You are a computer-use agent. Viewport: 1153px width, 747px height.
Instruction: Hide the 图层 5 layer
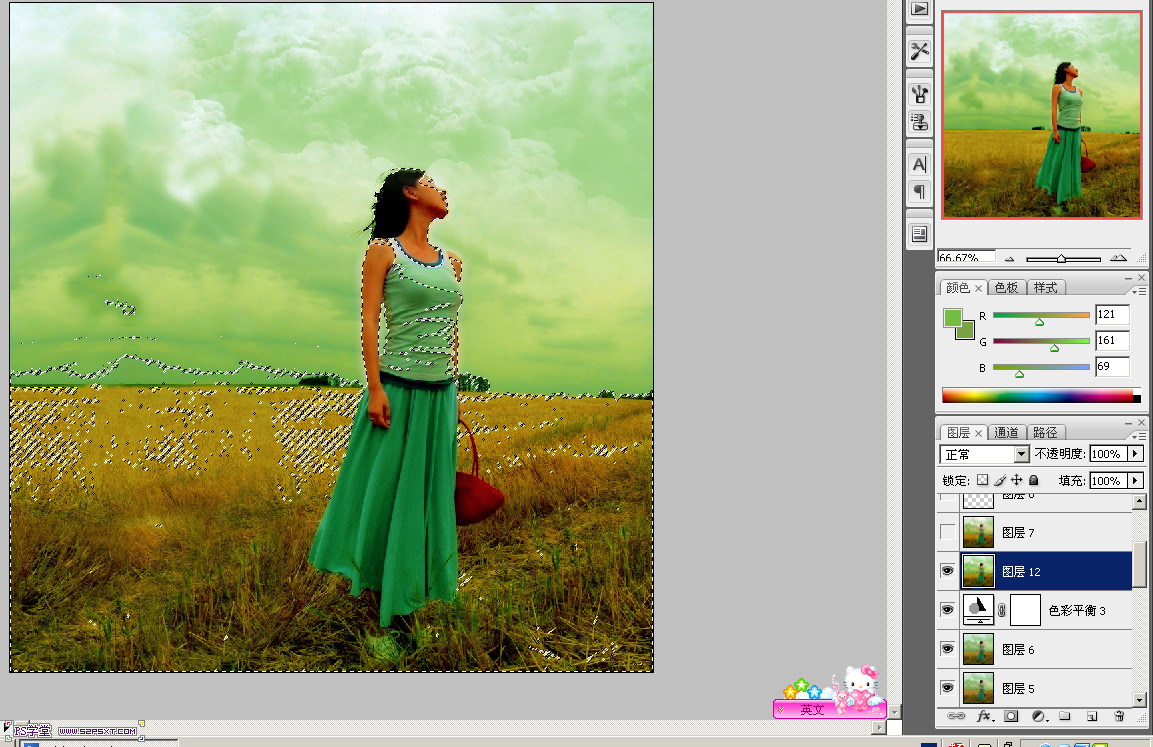point(948,688)
